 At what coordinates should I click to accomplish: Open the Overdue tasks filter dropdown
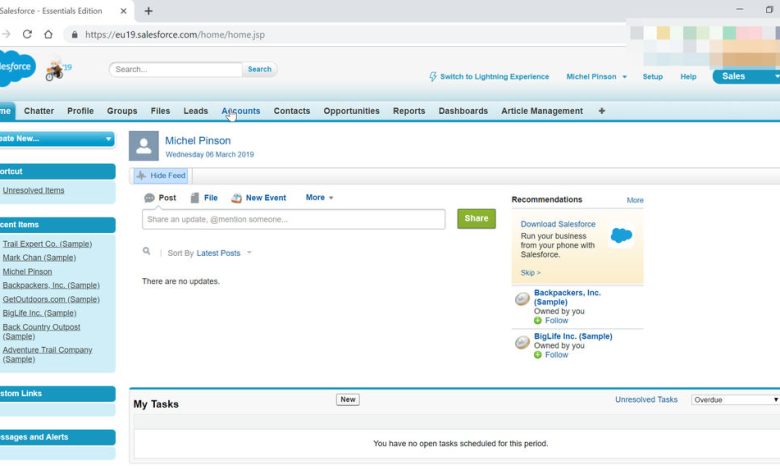pyautogui.click(x=735, y=400)
